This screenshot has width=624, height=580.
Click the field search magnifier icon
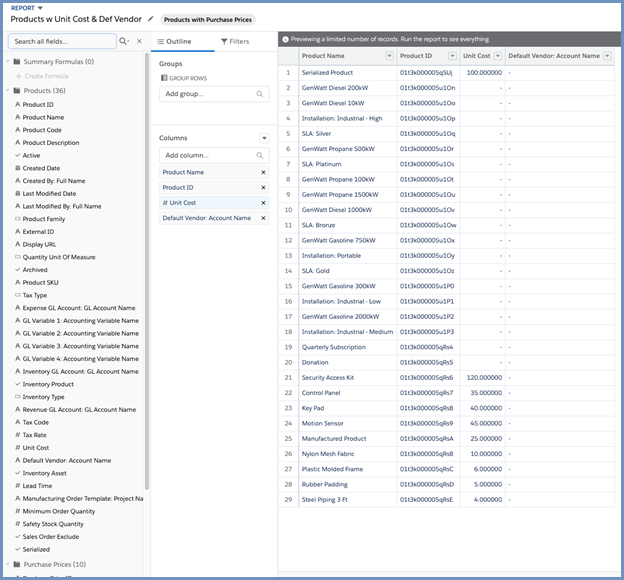(124, 41)
